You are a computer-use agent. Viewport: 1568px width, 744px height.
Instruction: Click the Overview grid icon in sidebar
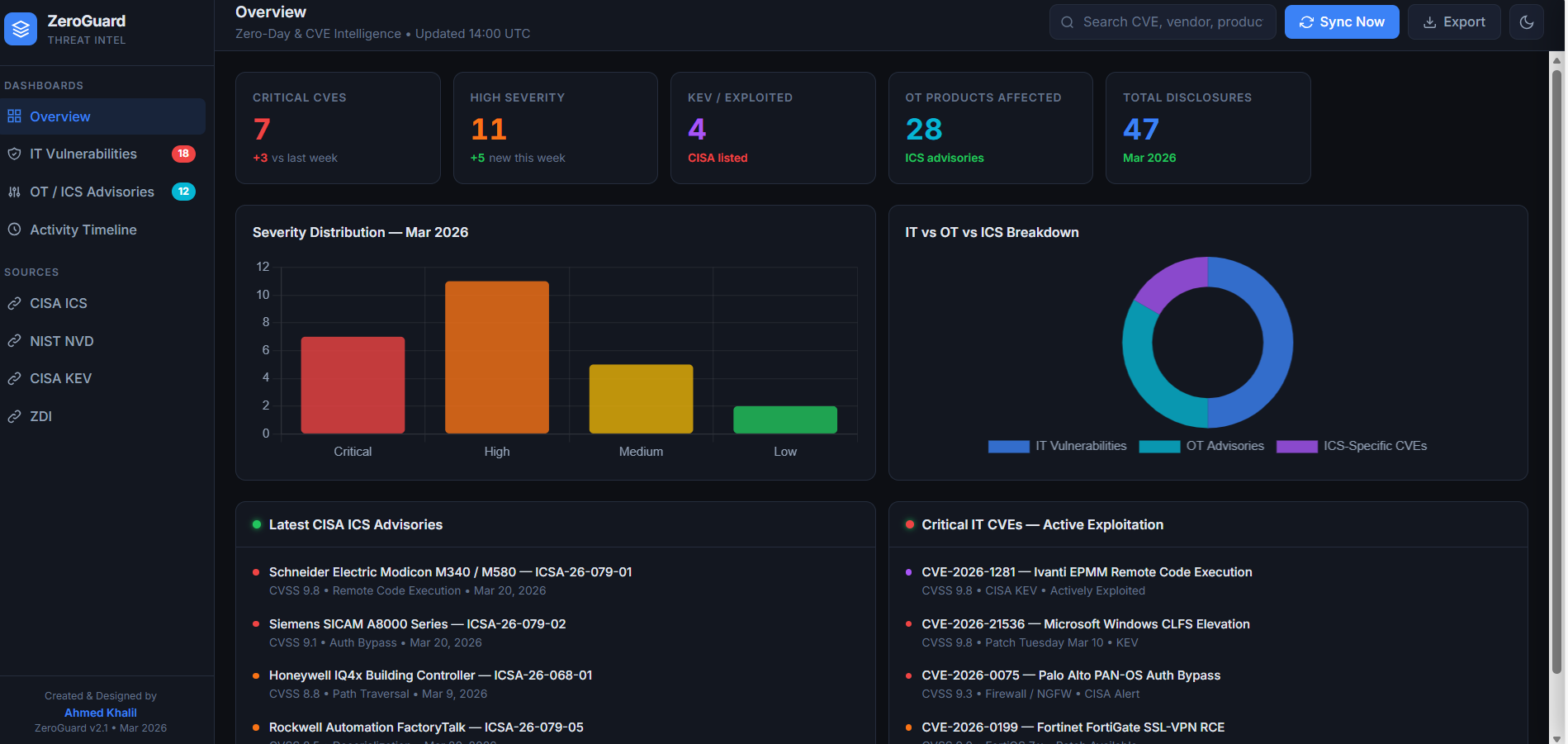14,116
